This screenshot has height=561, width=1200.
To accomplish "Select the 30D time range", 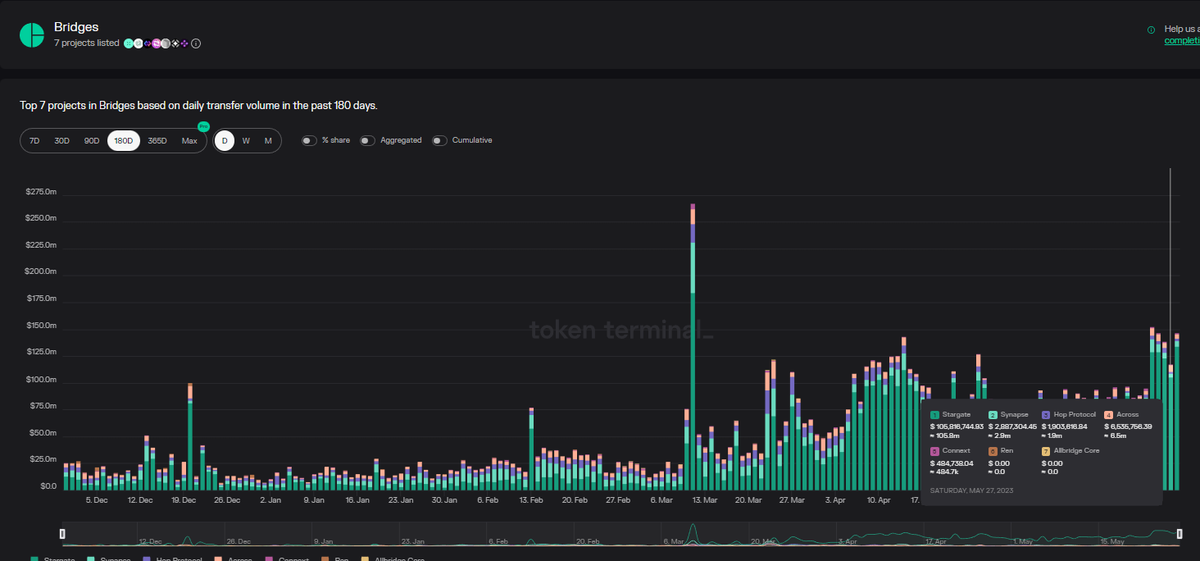I will click(62, 141).
